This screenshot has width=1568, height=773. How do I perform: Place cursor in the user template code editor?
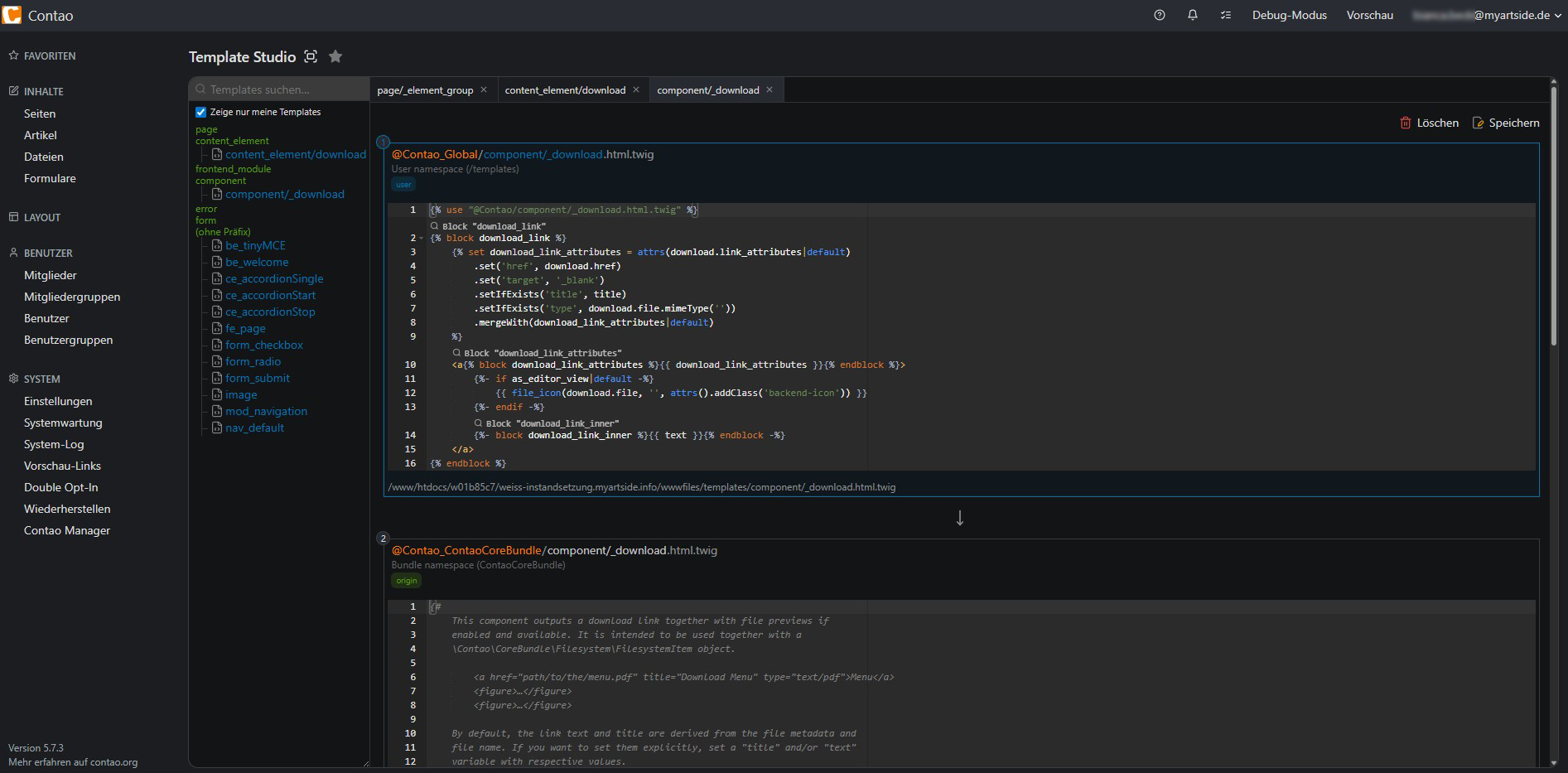click(961, 336)
